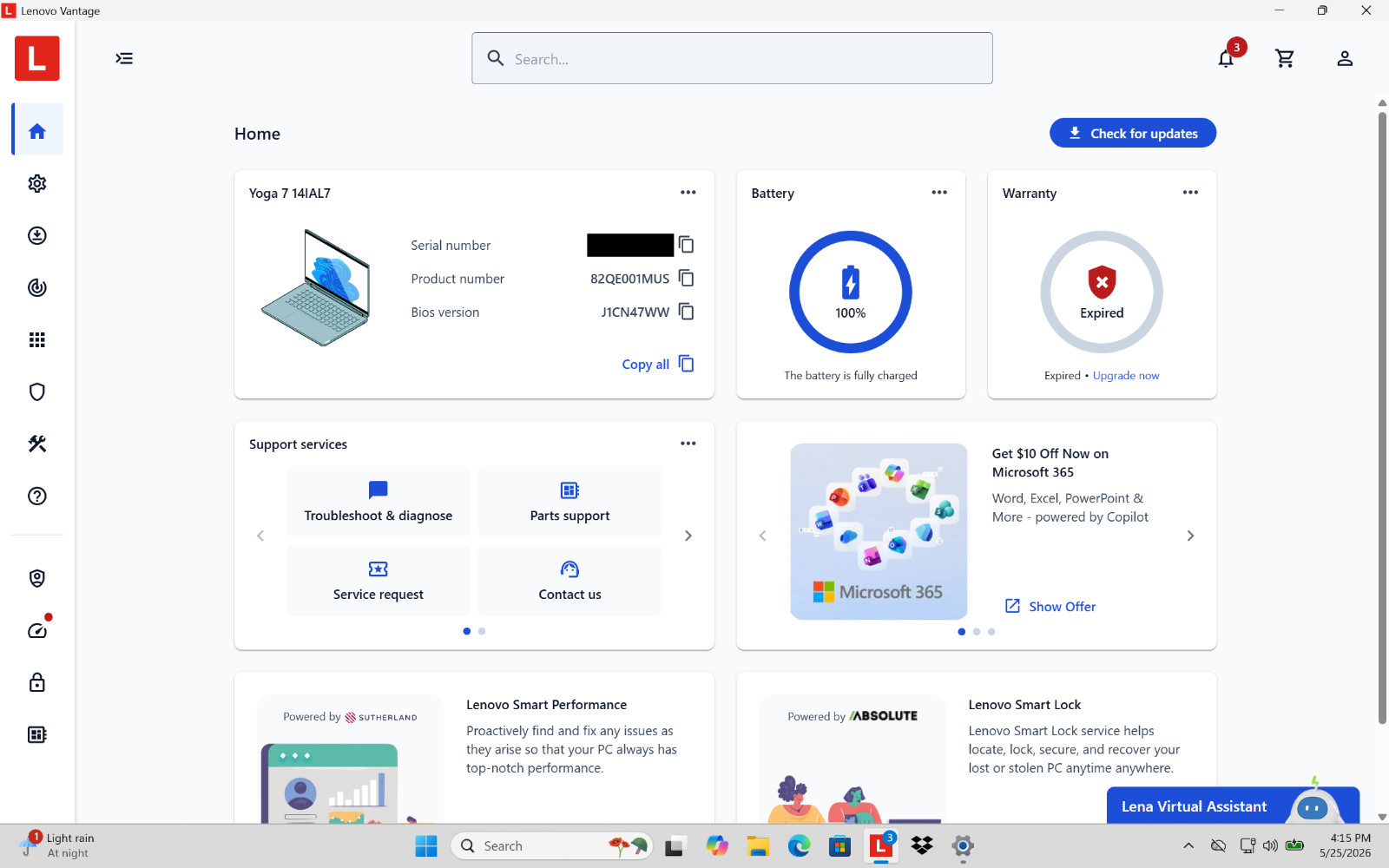The width and height of the screenshot is (1389, 868).
Task: Open Troubleshoot & diagnose
Action: [379, 502]
